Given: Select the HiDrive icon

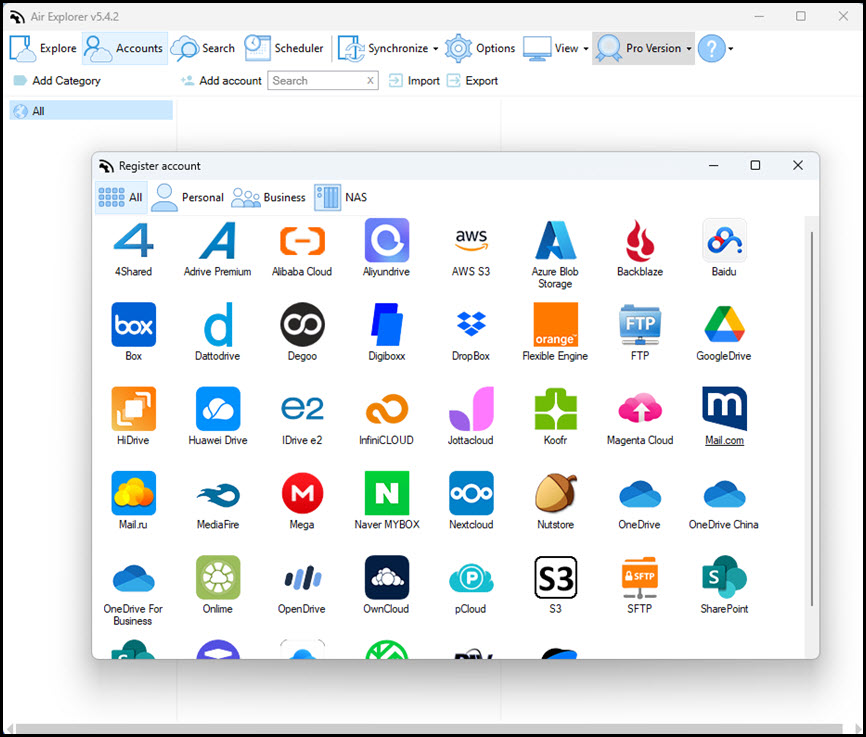Looking at the screenshot, I should pos(134,409).
